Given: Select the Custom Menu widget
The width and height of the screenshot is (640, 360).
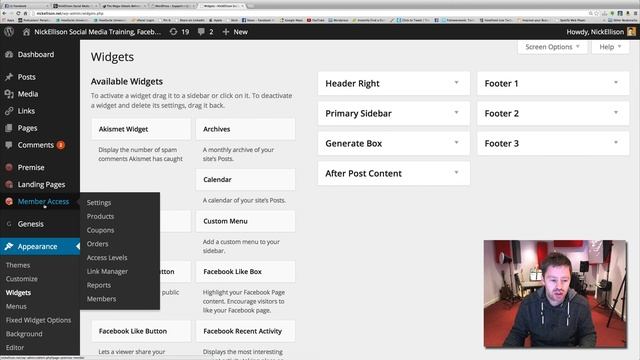Looking at the screenshot, I should click(x=245, y=221).
